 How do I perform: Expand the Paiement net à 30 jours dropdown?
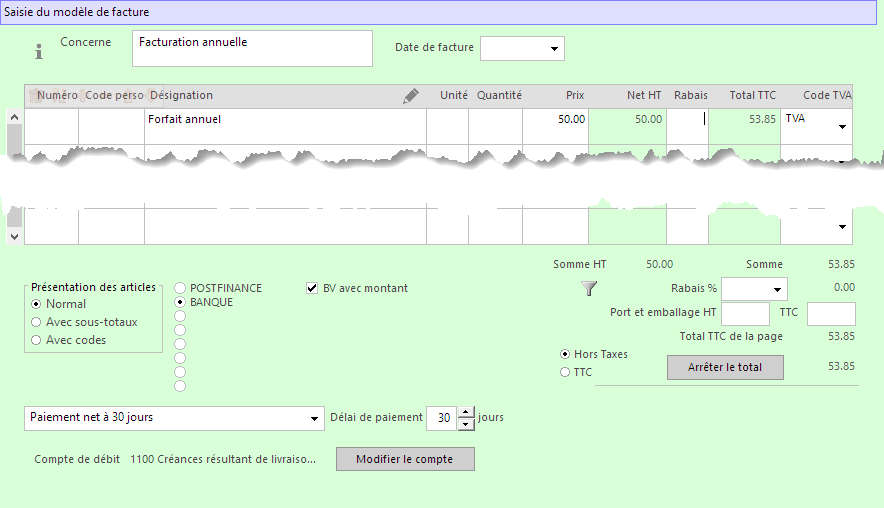(314, 418)
